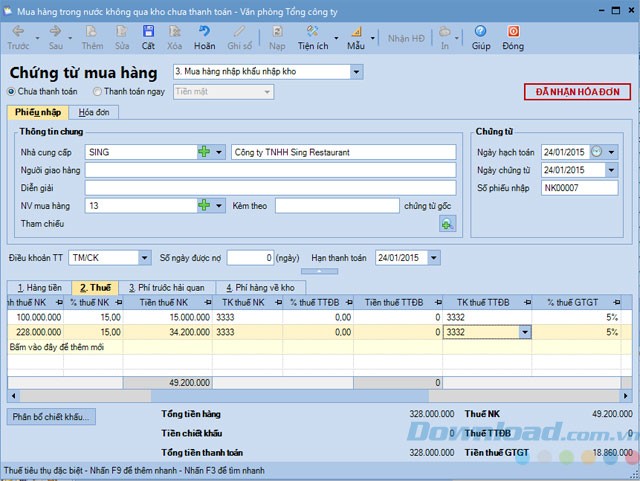Expand the Điều khoản TT dropdown
The image size is (640, 481).
click(145, 258)
